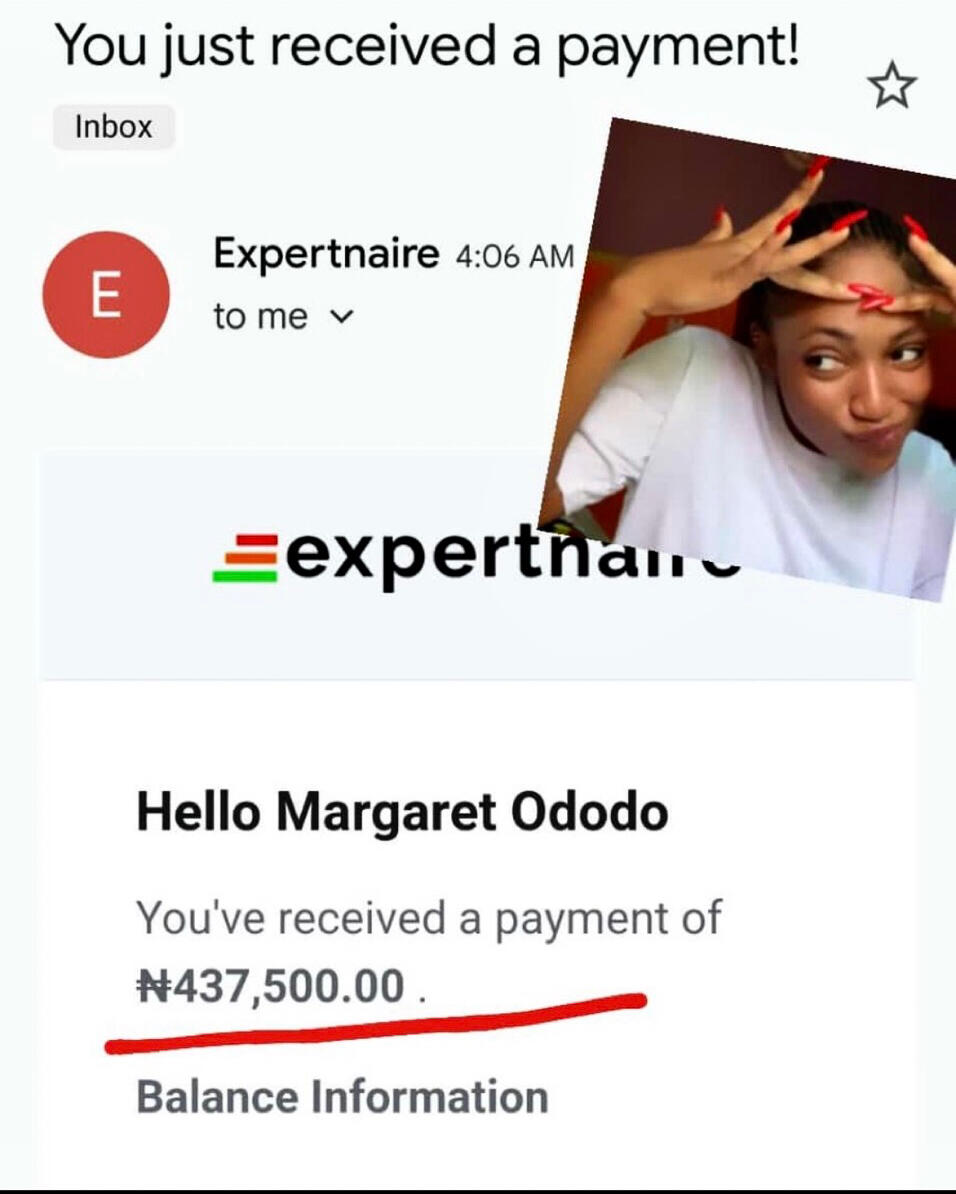Click the black bar at the bottom edge
The height and width of the screenshot is (1194, 956).
click(478, 1190)
